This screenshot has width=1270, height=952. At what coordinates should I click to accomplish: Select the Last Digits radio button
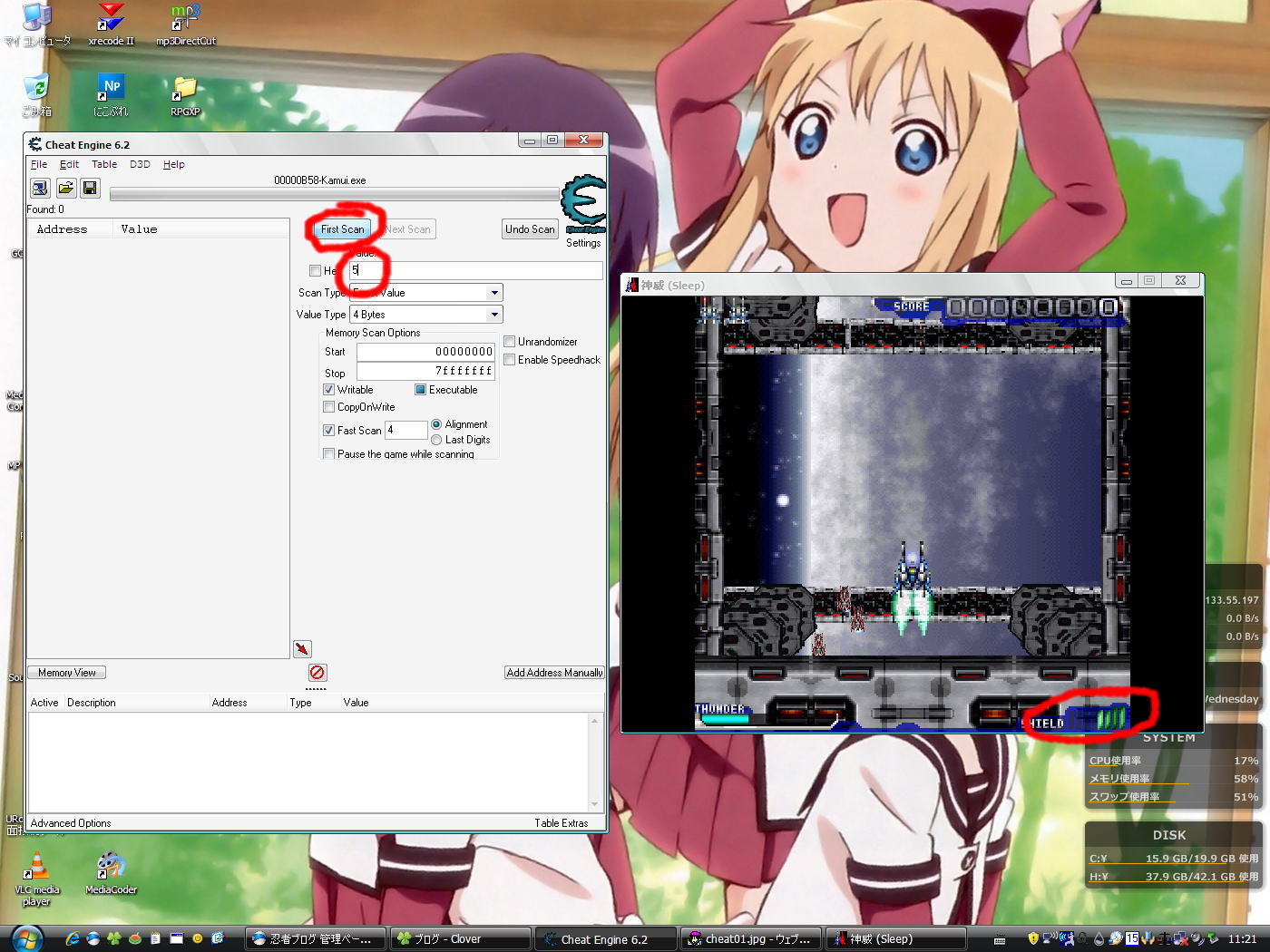coord(436,440)
